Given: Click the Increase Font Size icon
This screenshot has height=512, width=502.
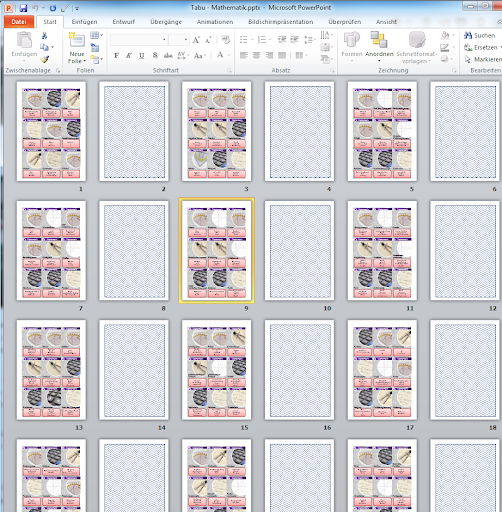Looking at the screenshot, I should pyautogui.click(x=196, y=40).
